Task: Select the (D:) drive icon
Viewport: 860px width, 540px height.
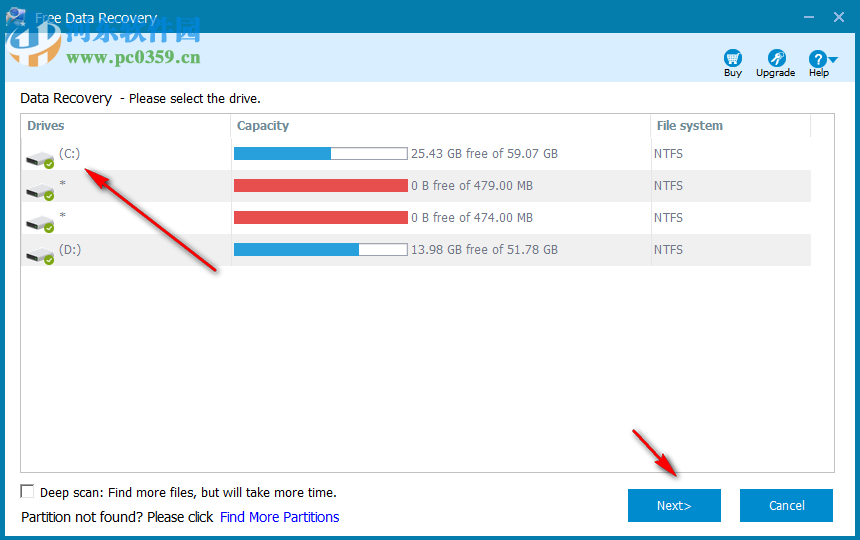Action: point(40,255)
